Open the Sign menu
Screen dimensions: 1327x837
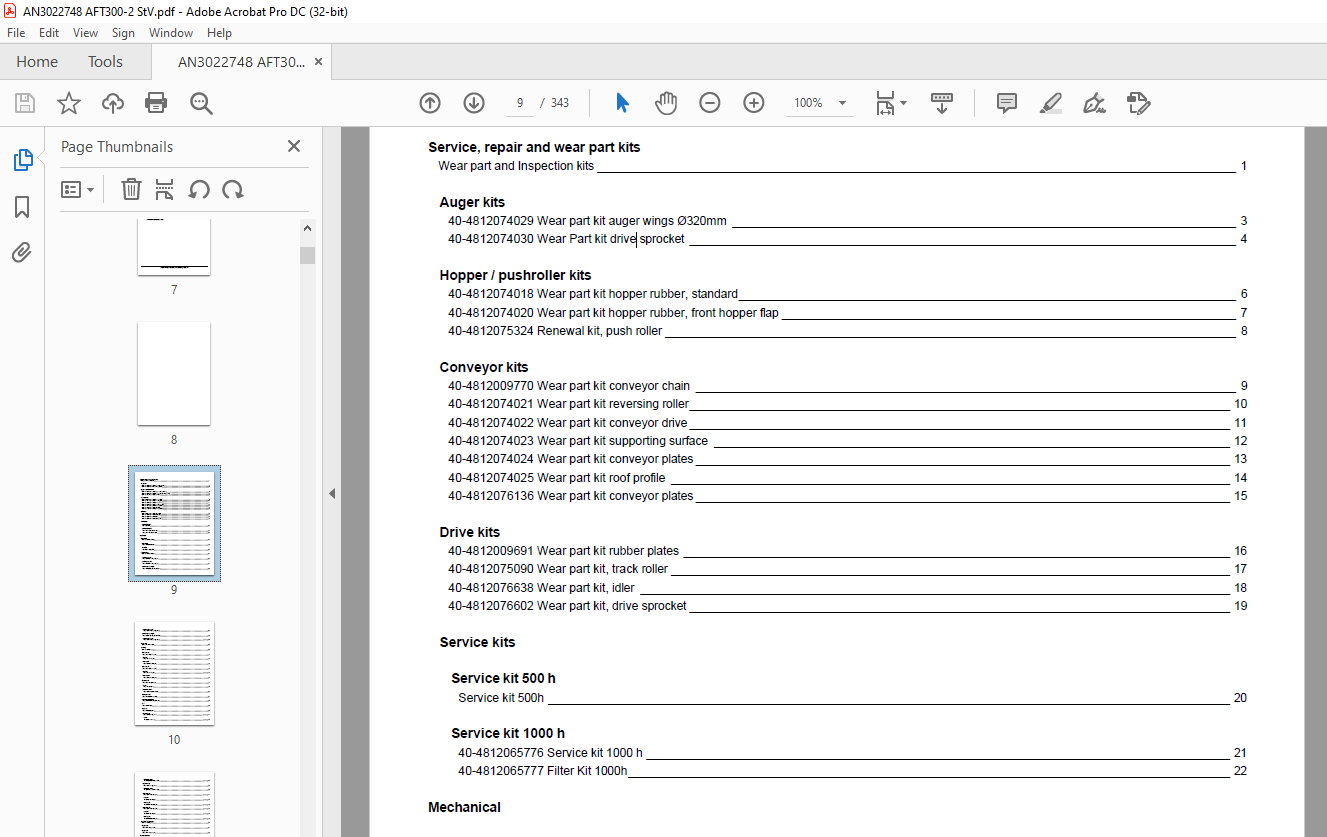click(123, 33)
